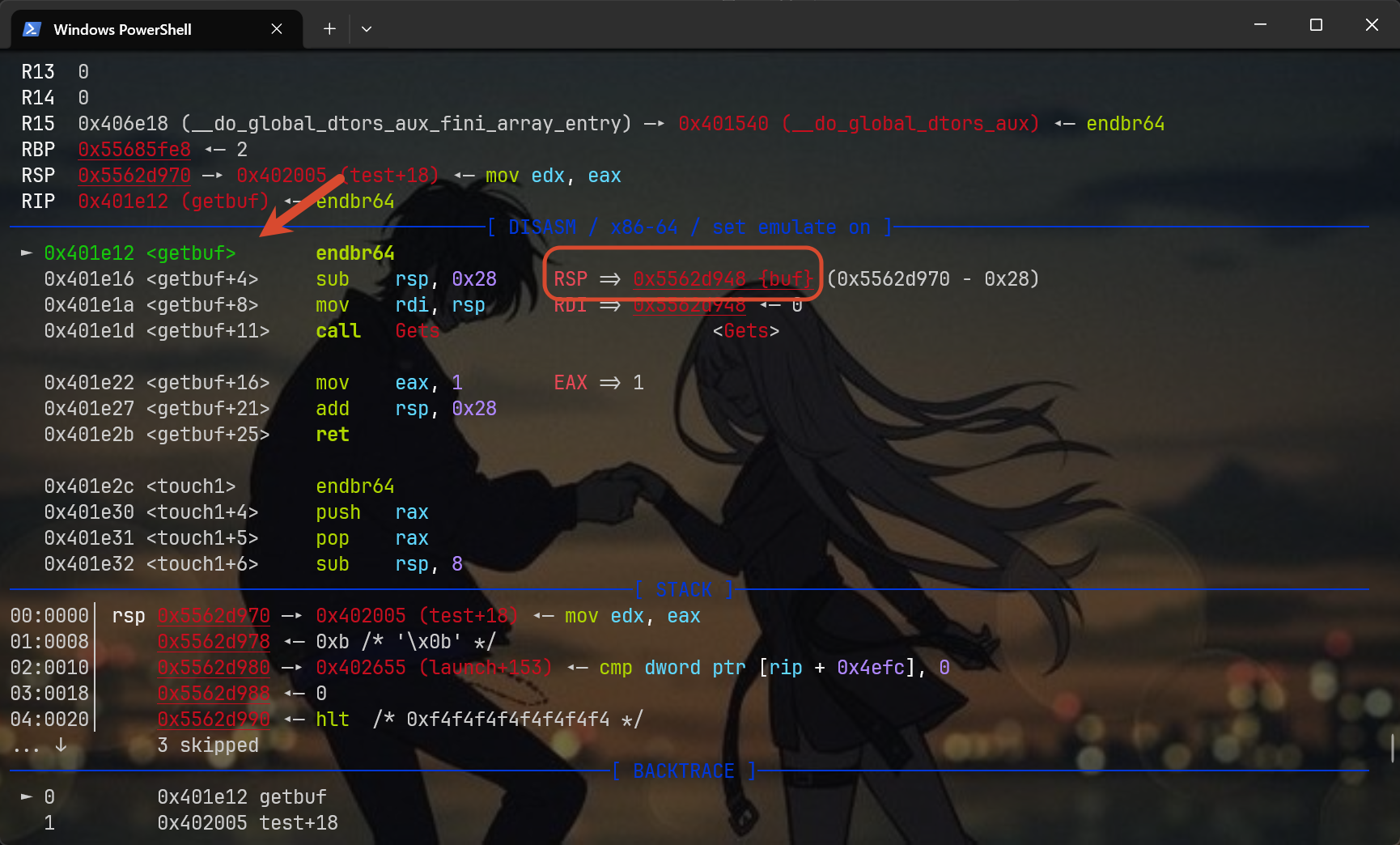
Task: Click stack offset 00:0000
Action: tap(49, 616)
